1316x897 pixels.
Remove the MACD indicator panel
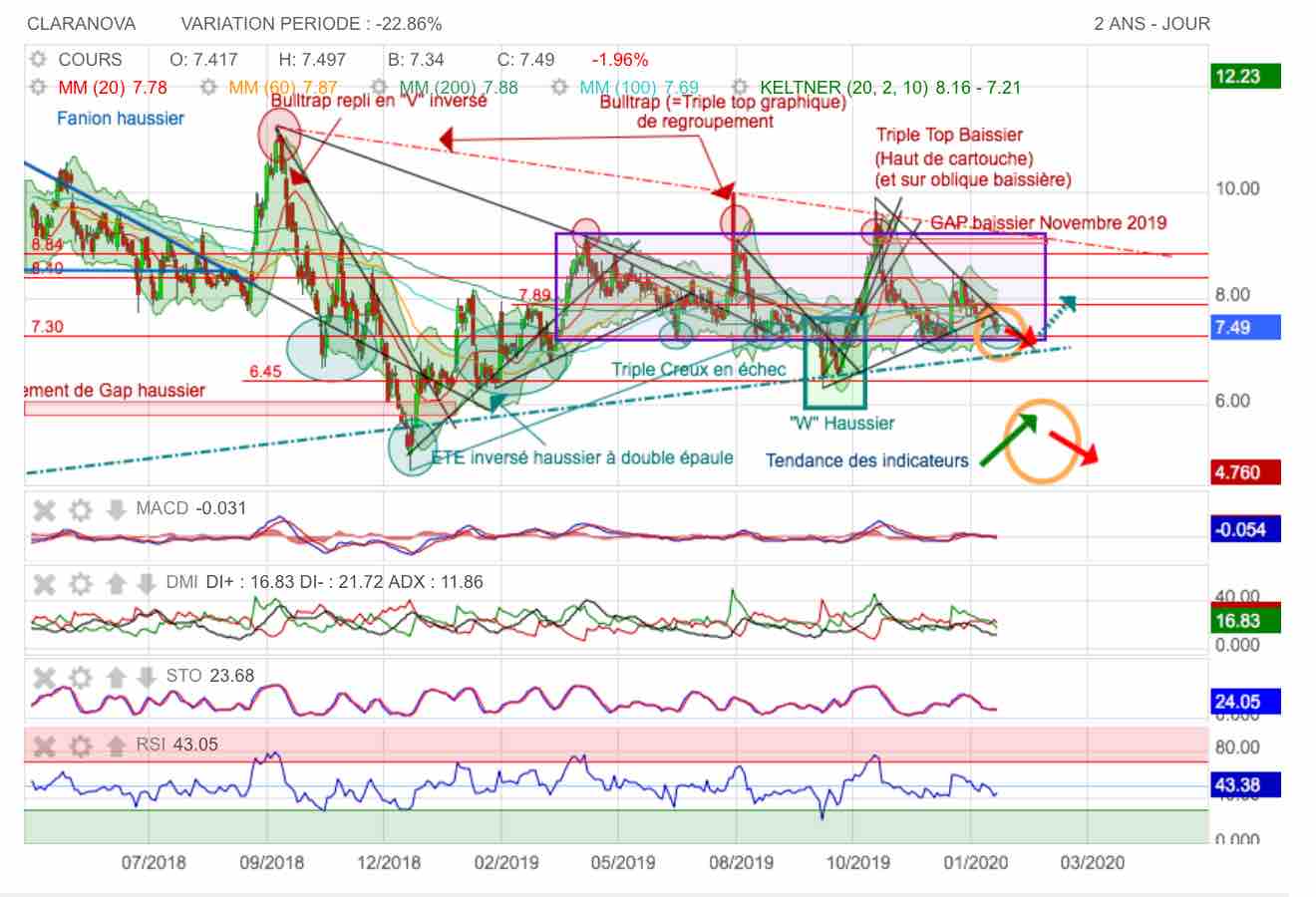pyautogui.click(x=45, y=510)
